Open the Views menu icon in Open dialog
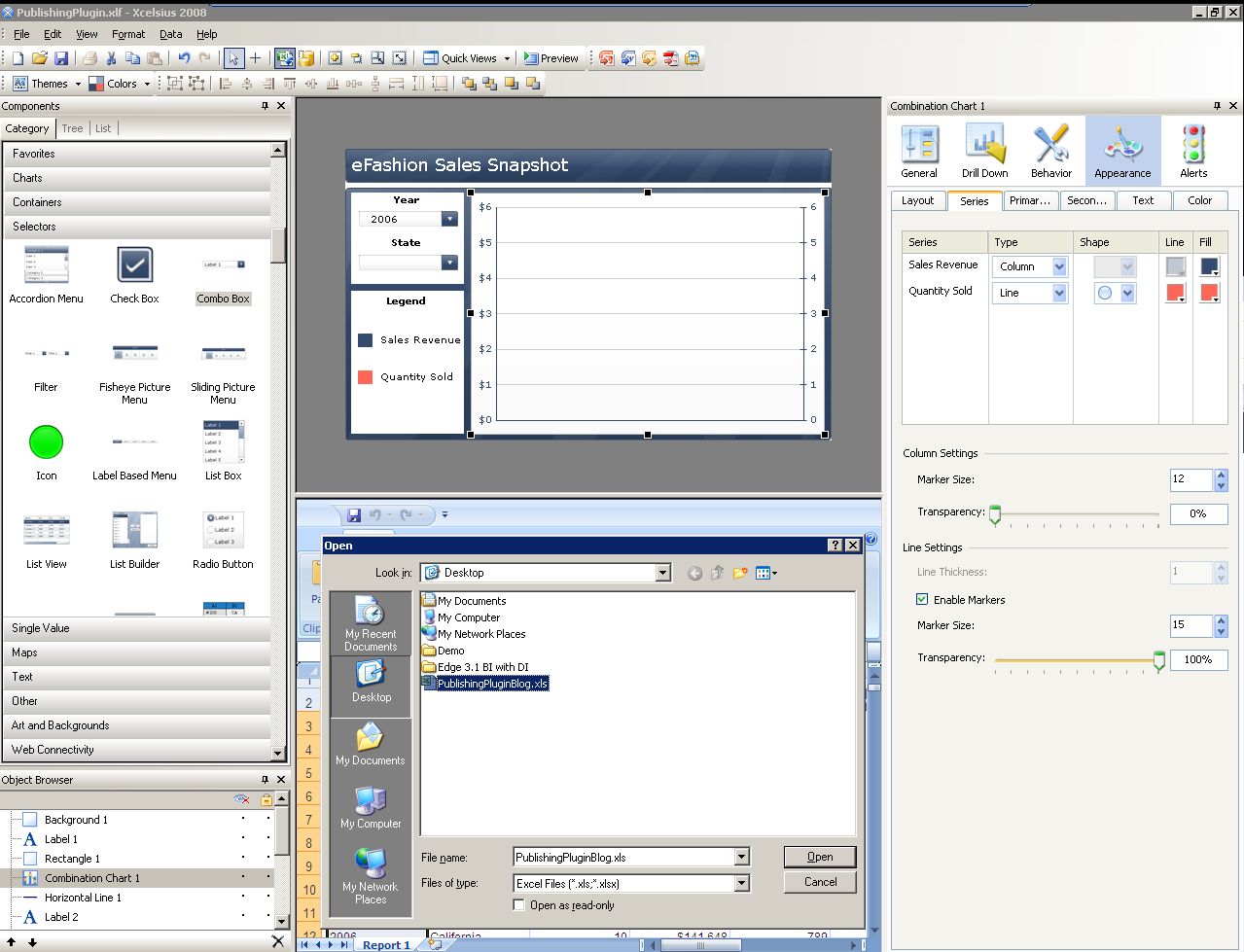1244x952 pixels. click(x=766, y=573)
